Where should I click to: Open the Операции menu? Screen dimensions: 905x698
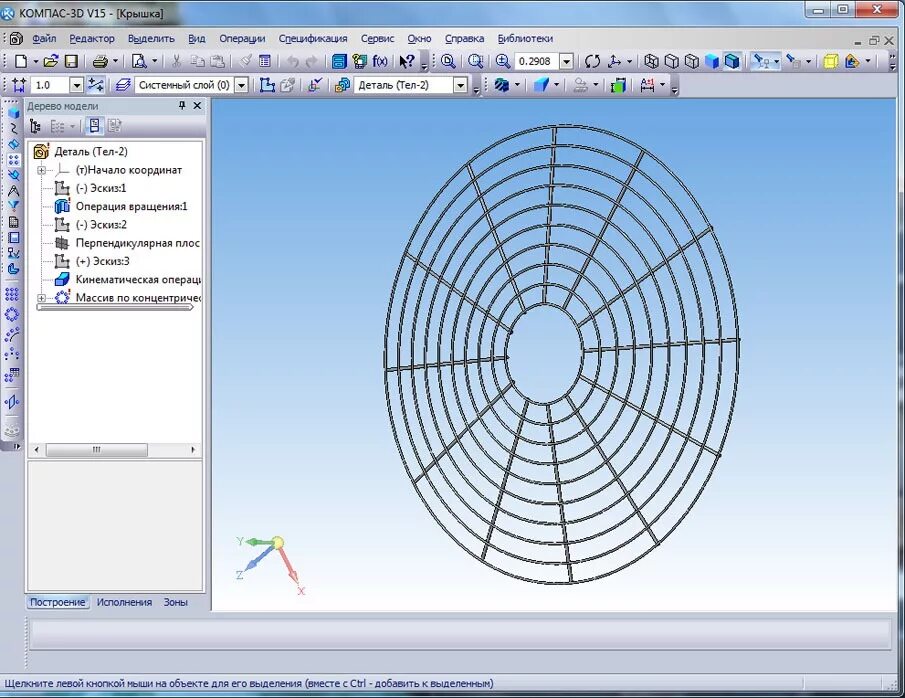coord(242,39)
